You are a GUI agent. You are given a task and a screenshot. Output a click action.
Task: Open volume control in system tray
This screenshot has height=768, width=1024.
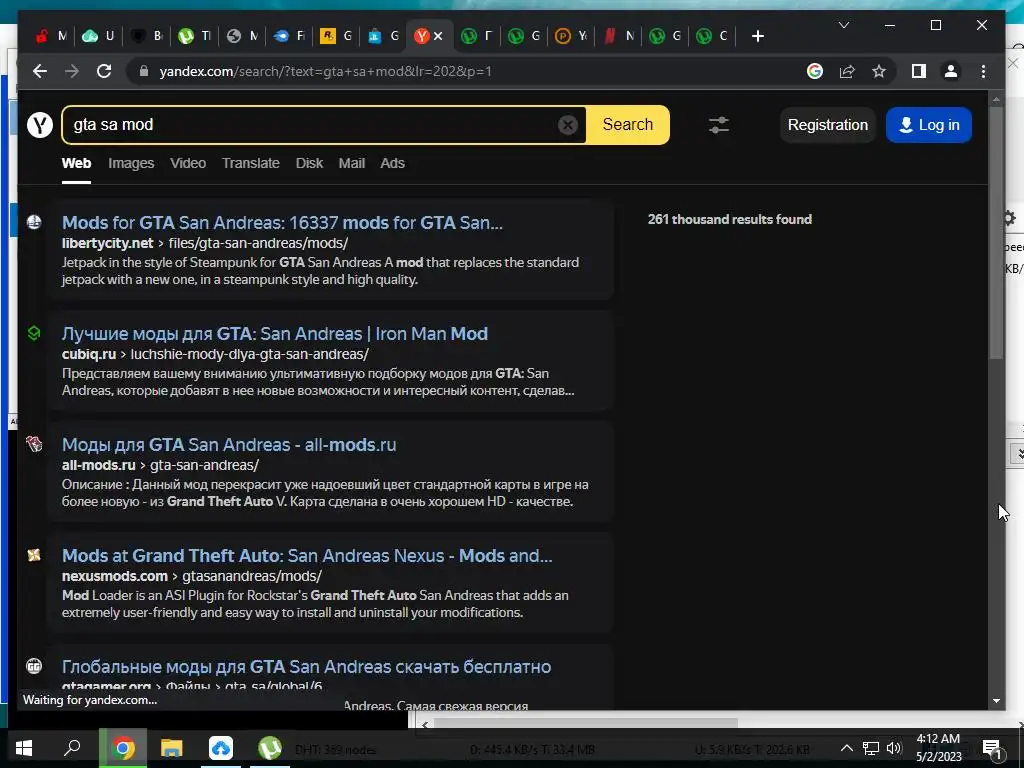point(894,748)
